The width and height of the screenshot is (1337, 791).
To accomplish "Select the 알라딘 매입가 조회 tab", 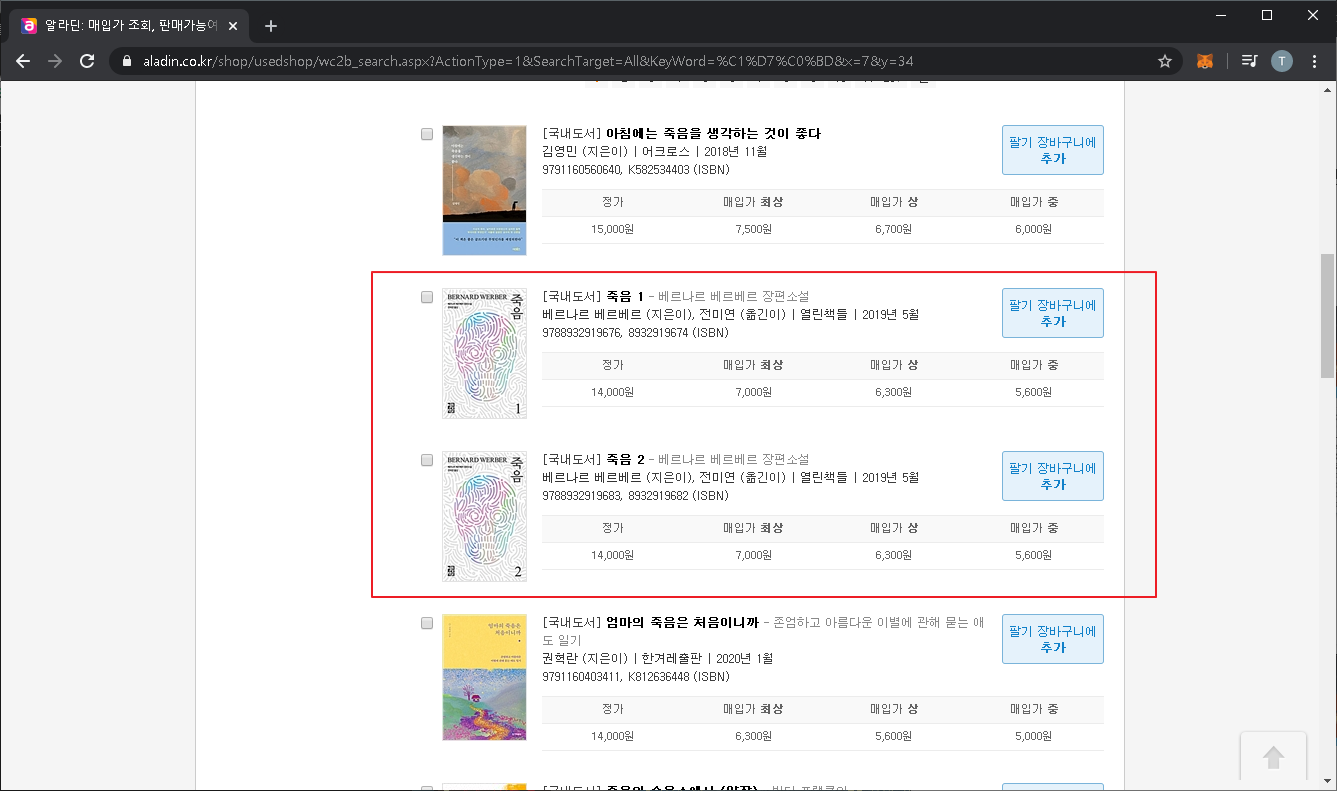I will pyautogui.click(x=128, y=26).
